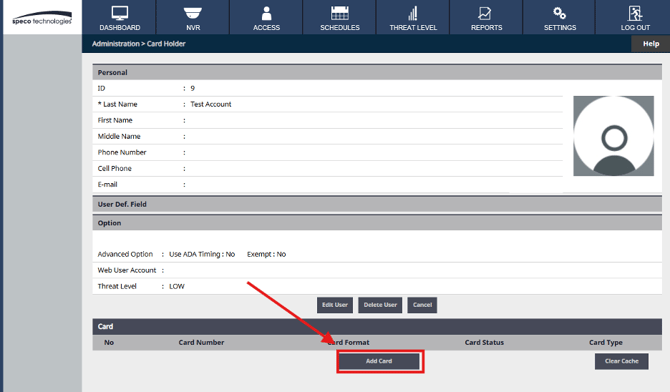Click the Phone Number field label
Screen dimensions: 670x392
pos(122,153)
